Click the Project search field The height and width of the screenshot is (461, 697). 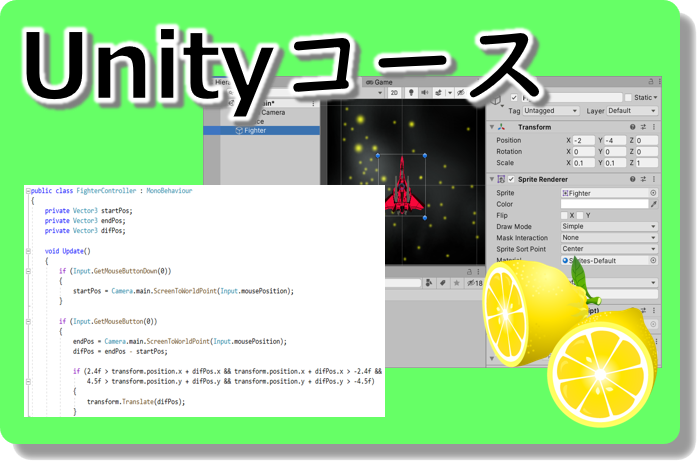[x=403, y=283]
